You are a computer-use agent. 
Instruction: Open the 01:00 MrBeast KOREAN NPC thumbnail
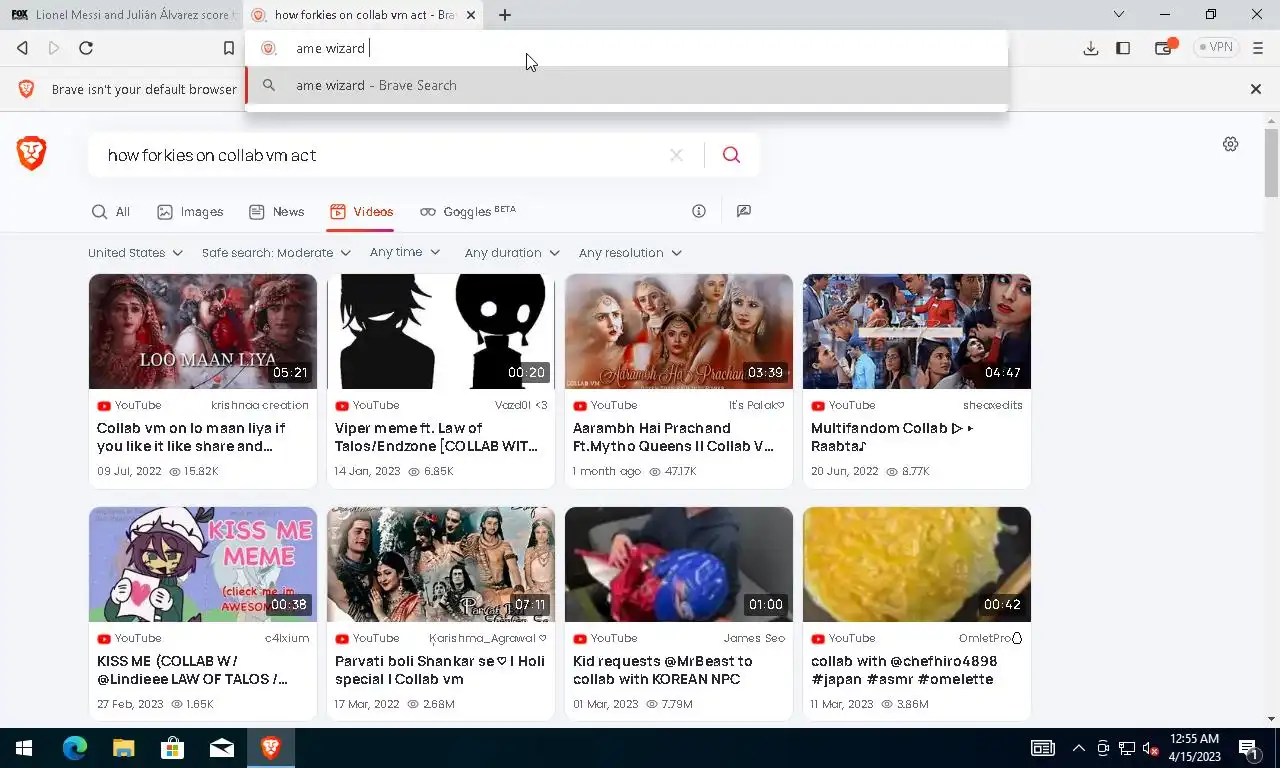(679, 564)
